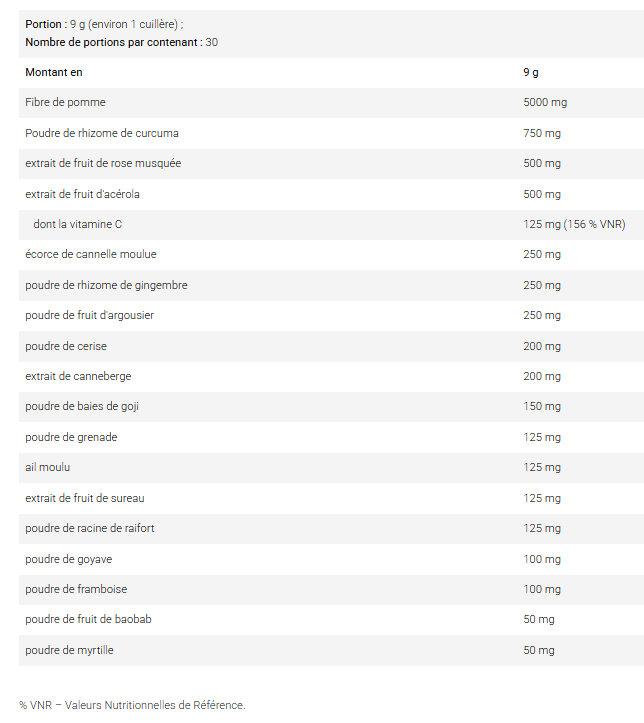
Task: Click the "Fibre de pomme" ingredient row
Action: 65,102
